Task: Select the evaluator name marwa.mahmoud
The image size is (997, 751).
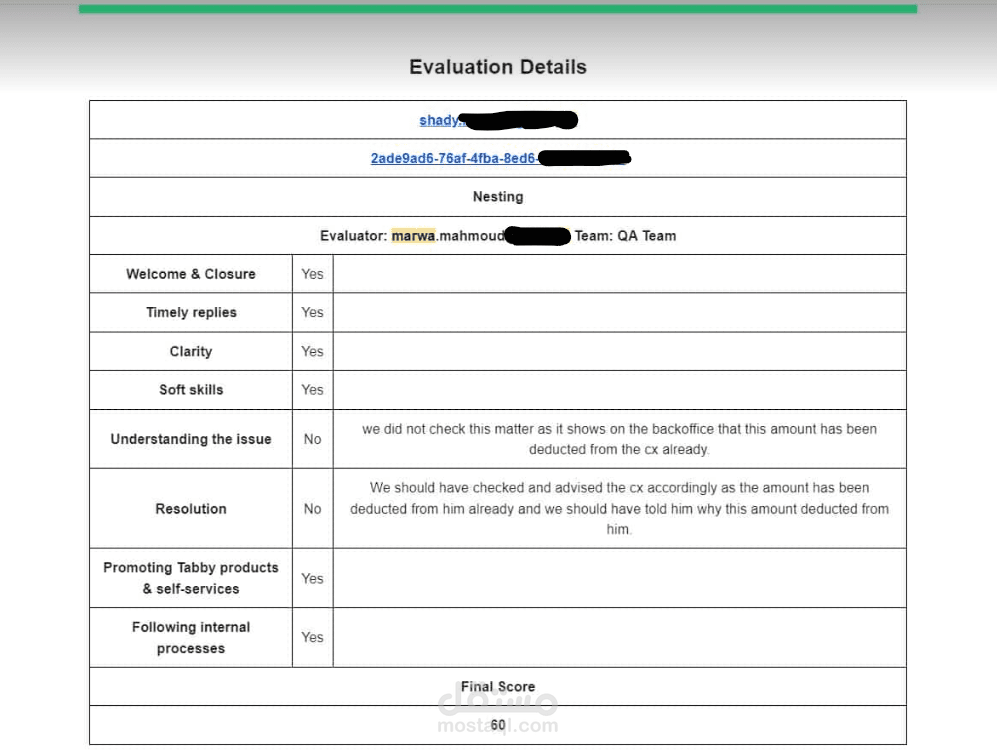Action: tap(448, 236)
